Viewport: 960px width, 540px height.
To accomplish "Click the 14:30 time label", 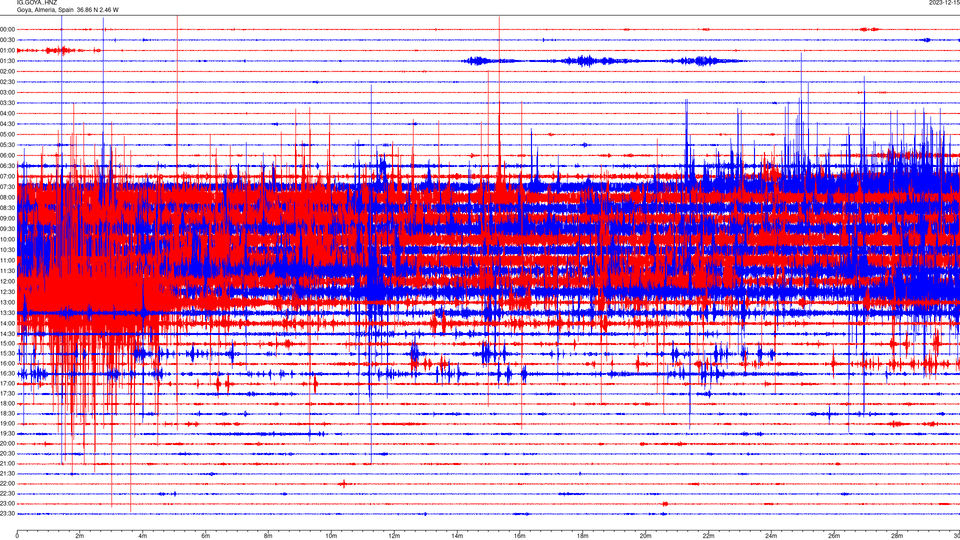I will click(x=8, y=334).
